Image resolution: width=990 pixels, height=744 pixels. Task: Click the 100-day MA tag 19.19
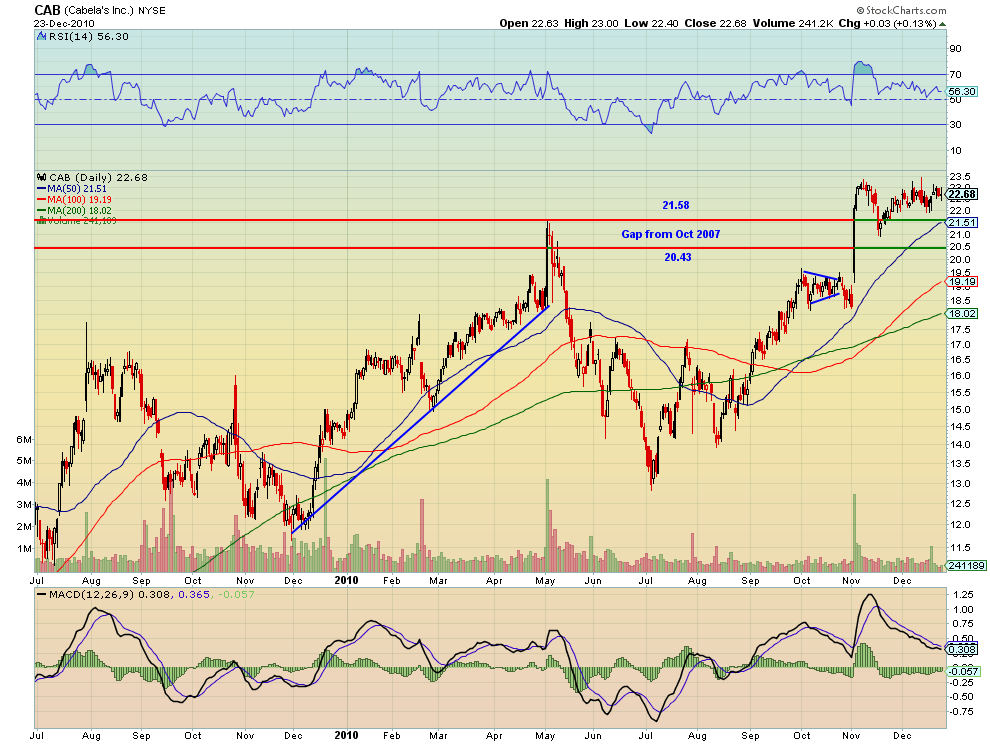[963, 282]
